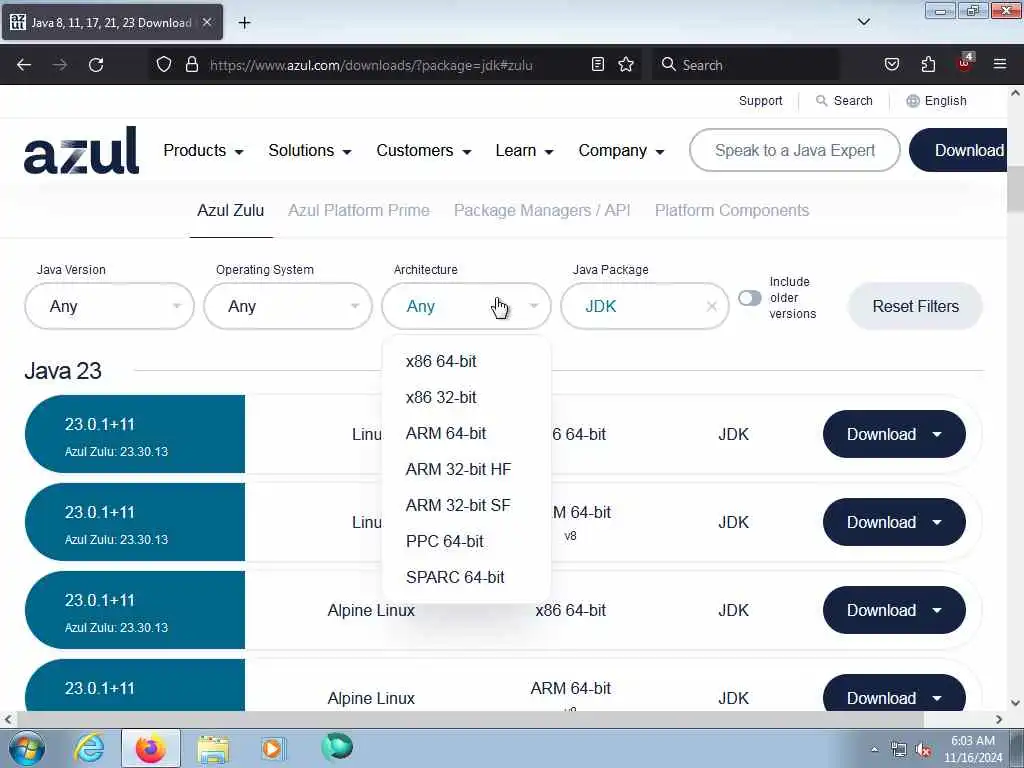
Task: Download Linux ARM 64-bit JDK 23.0.1+11
Action: (894, 522)
